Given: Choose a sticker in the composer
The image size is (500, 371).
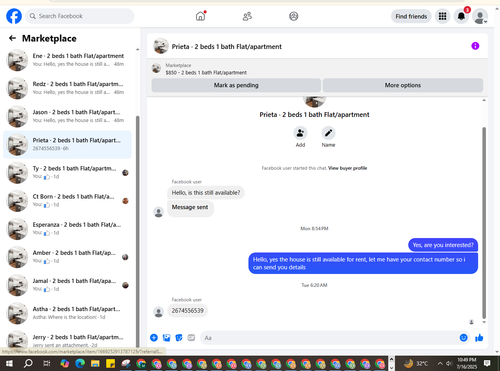Looking at the screenshot, I should tap(179, 338).
